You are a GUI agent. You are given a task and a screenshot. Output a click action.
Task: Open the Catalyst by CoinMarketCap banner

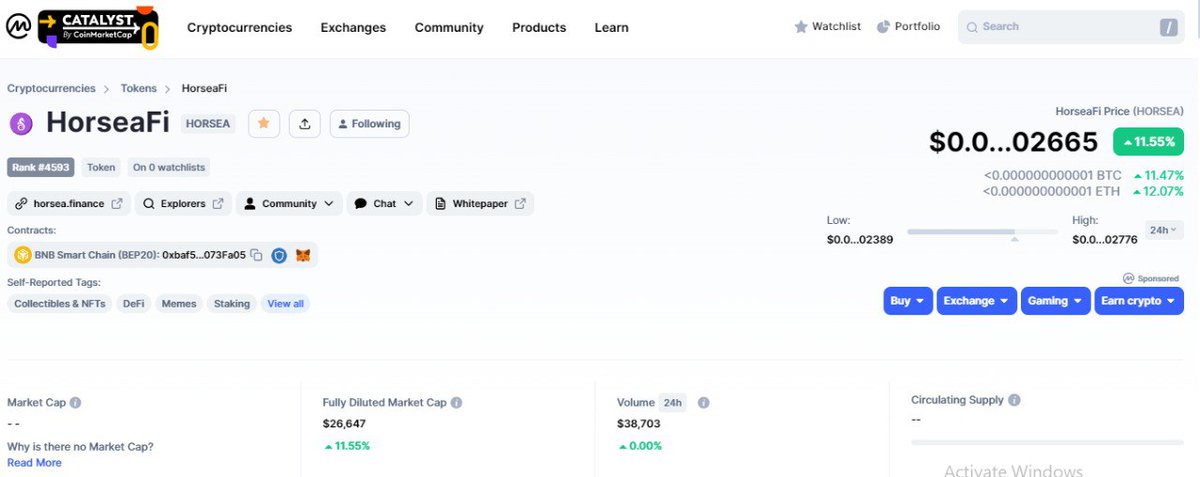point(98,27)
